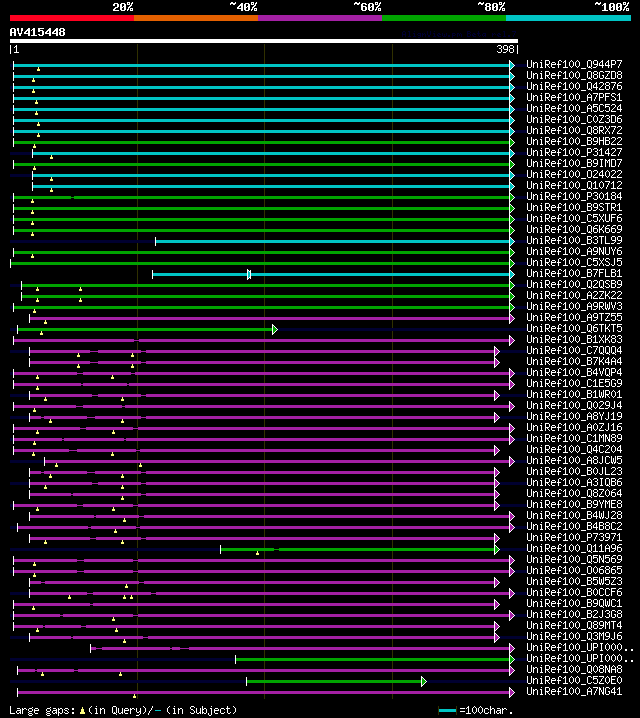The height and width of the screenshot is (718, 640).
Task: Click end arrow of Q6TKT5 alignment bar
Action: click(x=275, y=329)
